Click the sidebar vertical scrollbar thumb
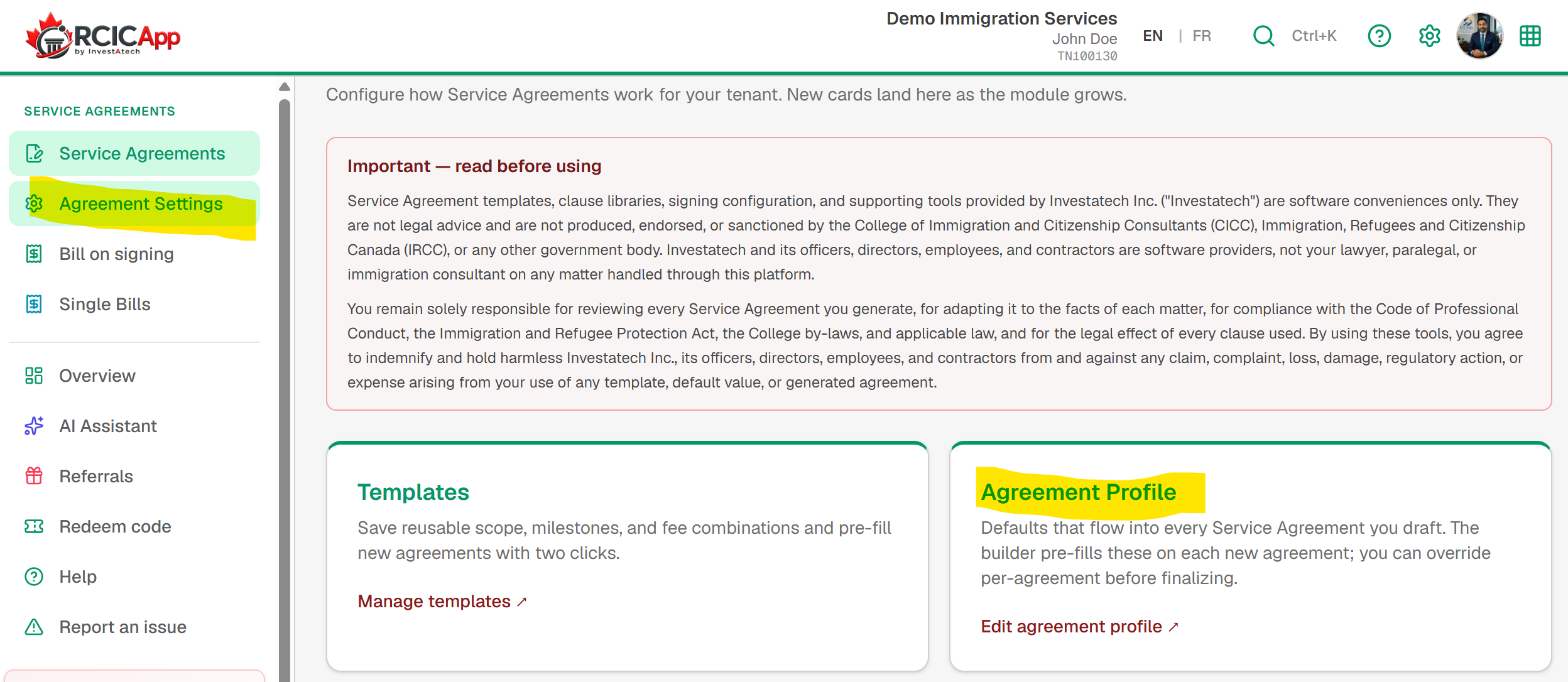Image resolution: width=1568 pixels, height=682 pixels. pyautogui.click(x=285, y=389)
